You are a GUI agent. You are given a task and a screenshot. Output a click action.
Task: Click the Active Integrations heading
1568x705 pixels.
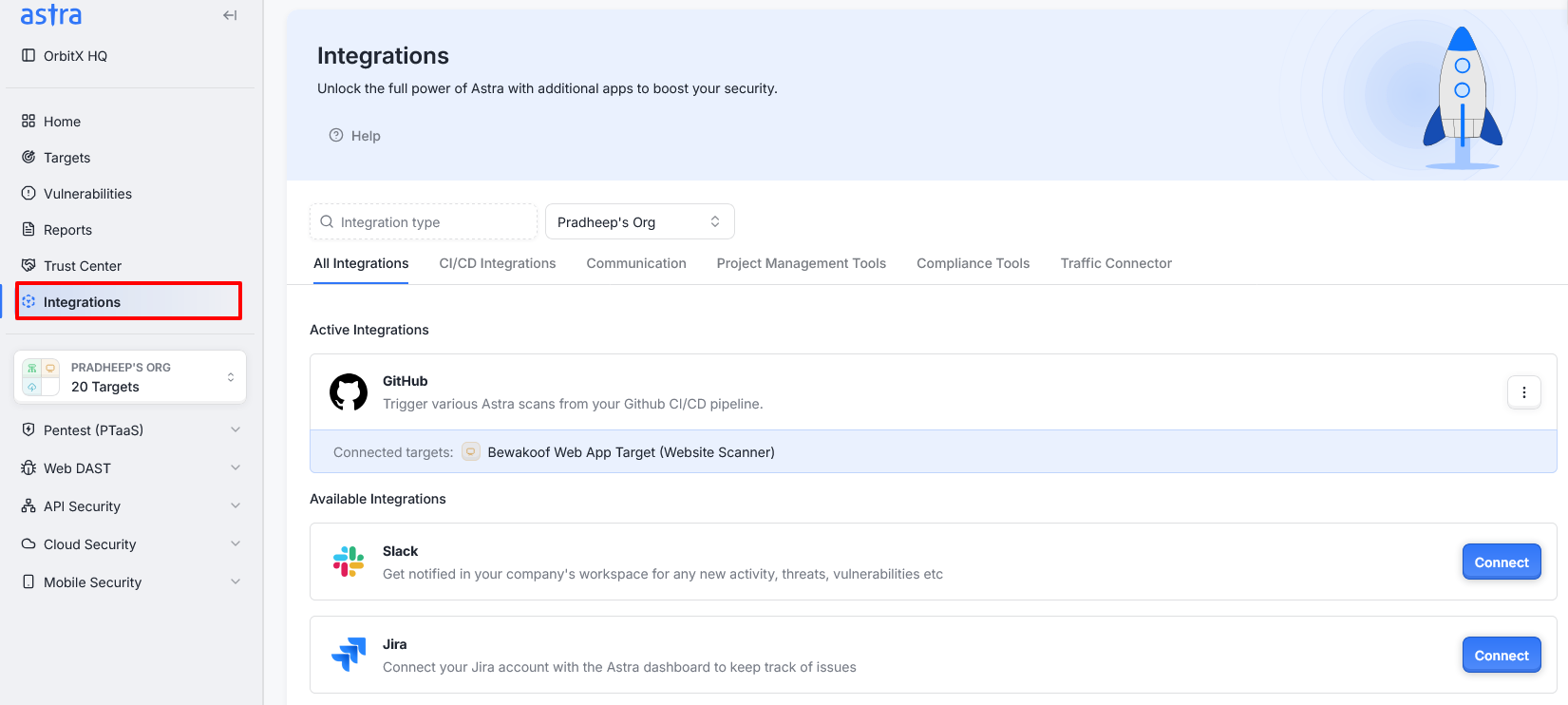click(369, 330)
